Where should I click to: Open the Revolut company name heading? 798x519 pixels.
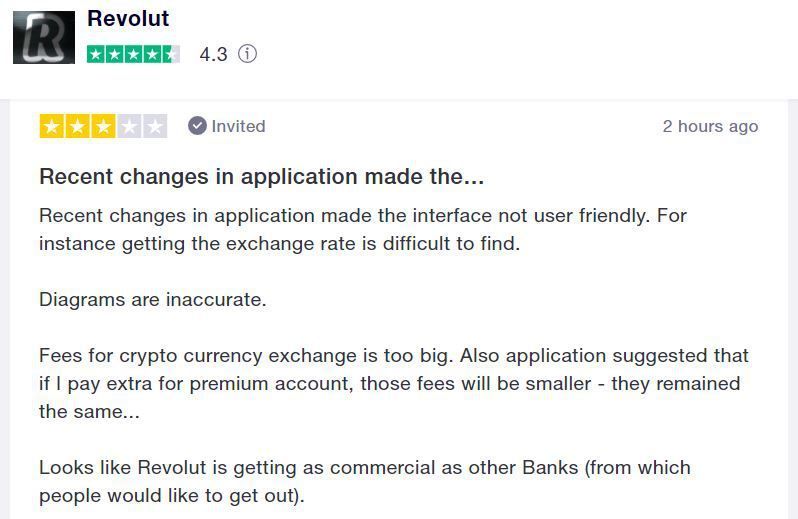tap(128, 19)
